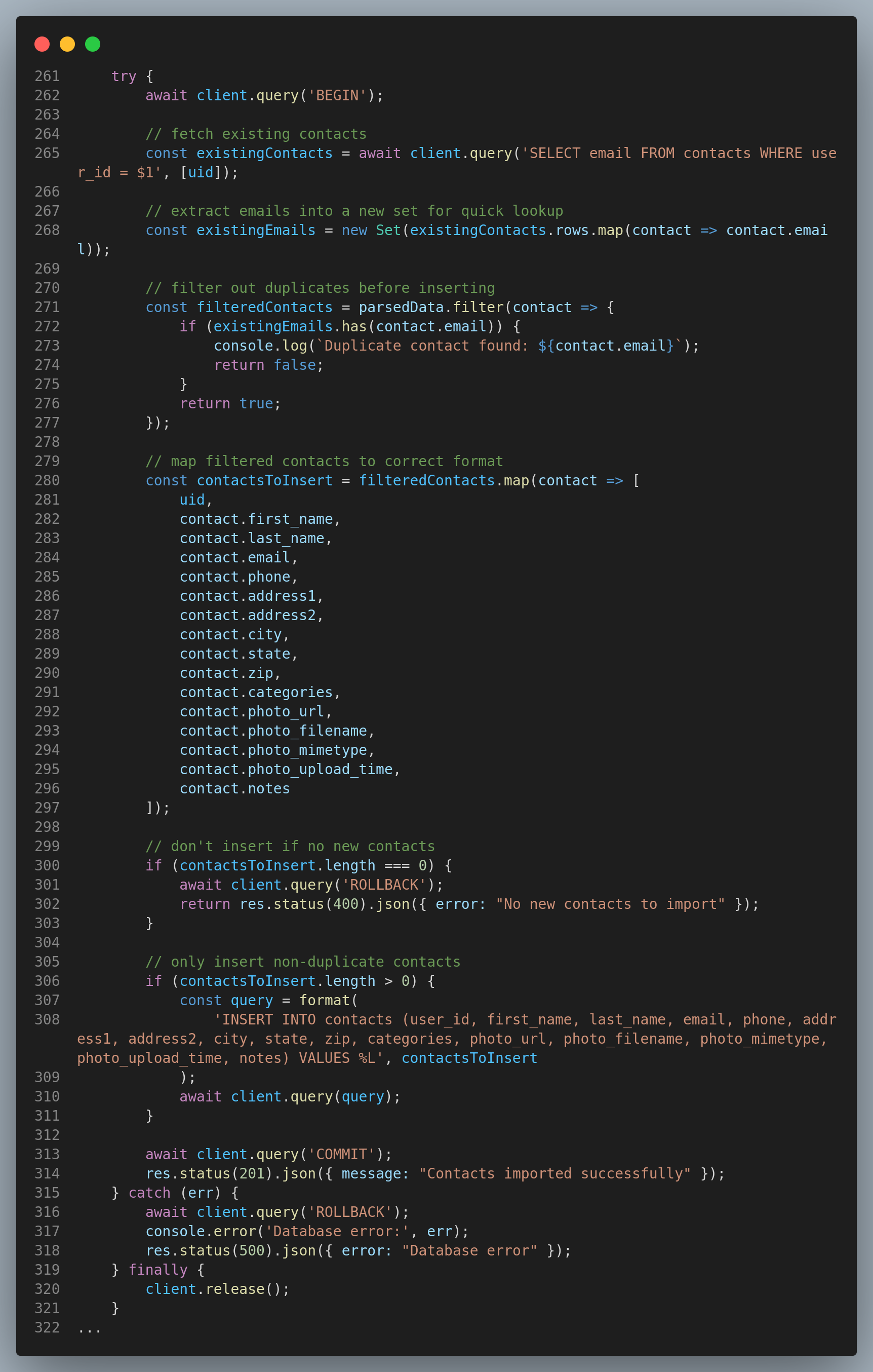Click 'const query = format(' line

(269, 1001)
